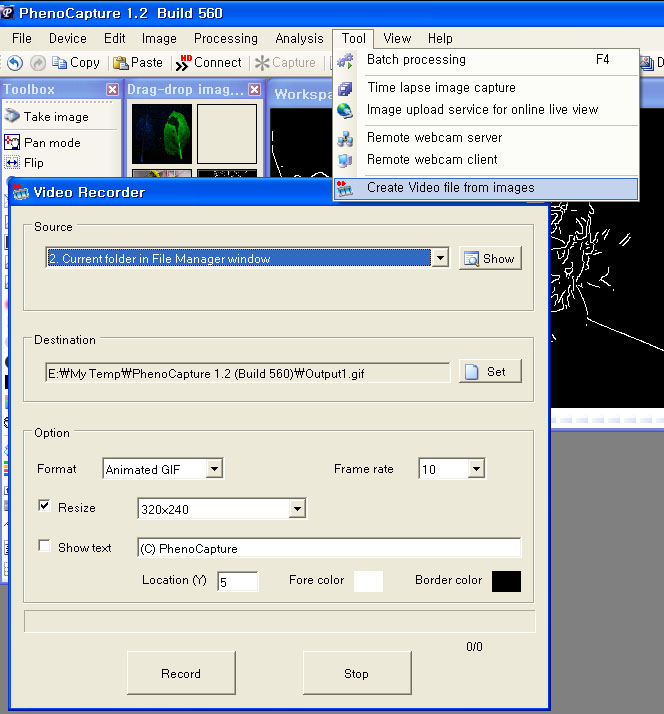Click the Set destination button

coord(490,372)
